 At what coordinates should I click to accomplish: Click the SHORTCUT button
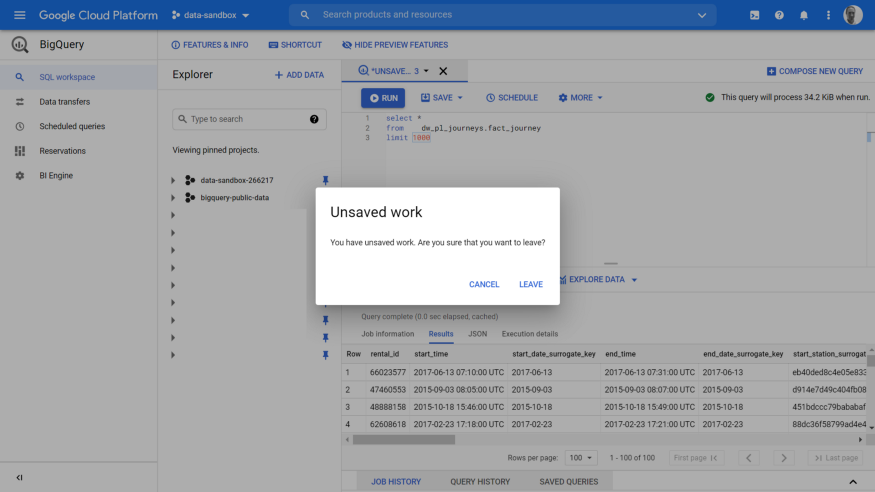(x=295, y=45)
